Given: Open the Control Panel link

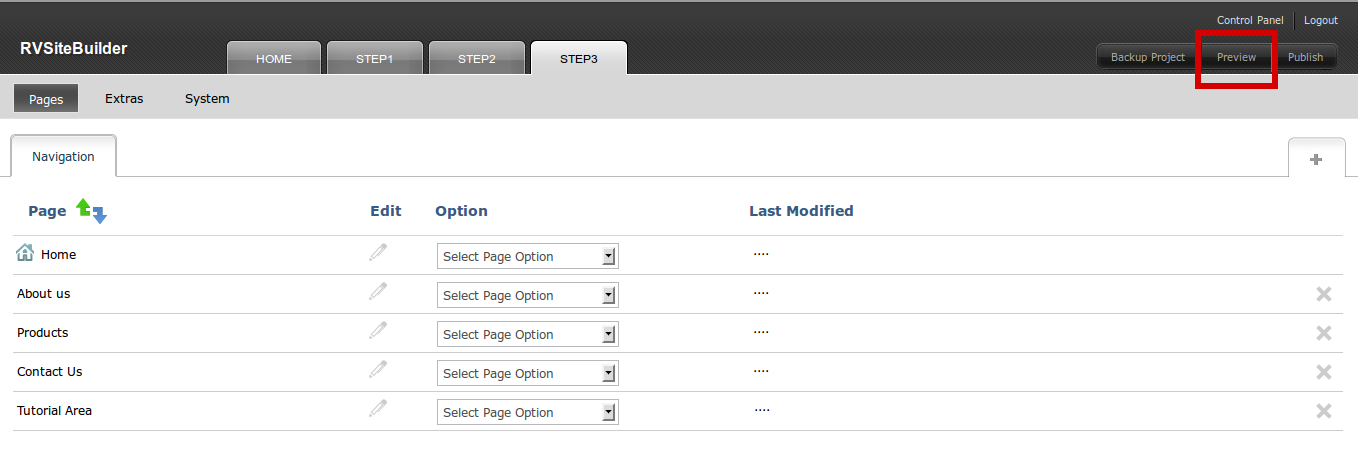Looking at the screenshot, I should pyautogui.click(x=1250, y=21).
